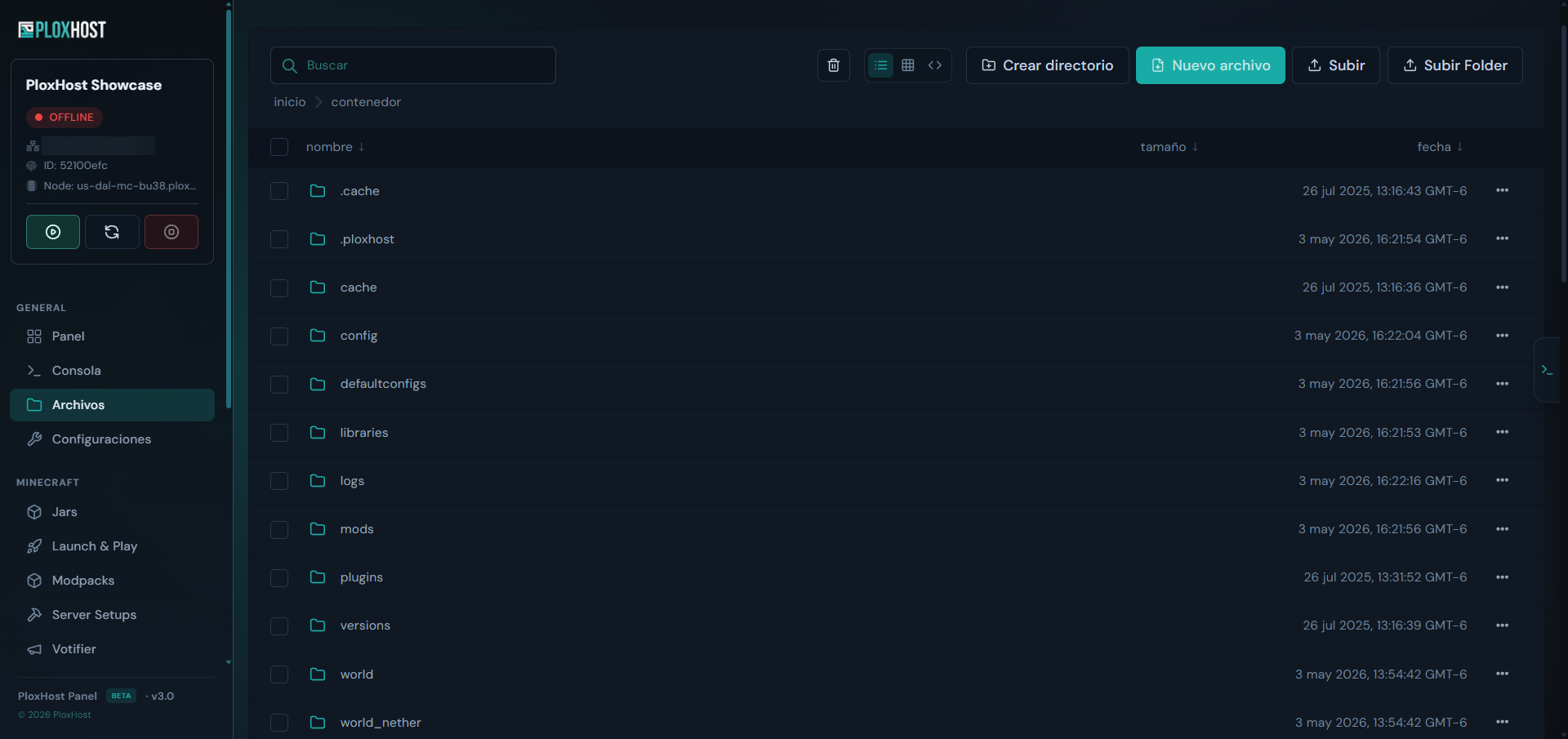Open the versions folder name
This screenshot has width=1568, height=739.
click(365, 625)
